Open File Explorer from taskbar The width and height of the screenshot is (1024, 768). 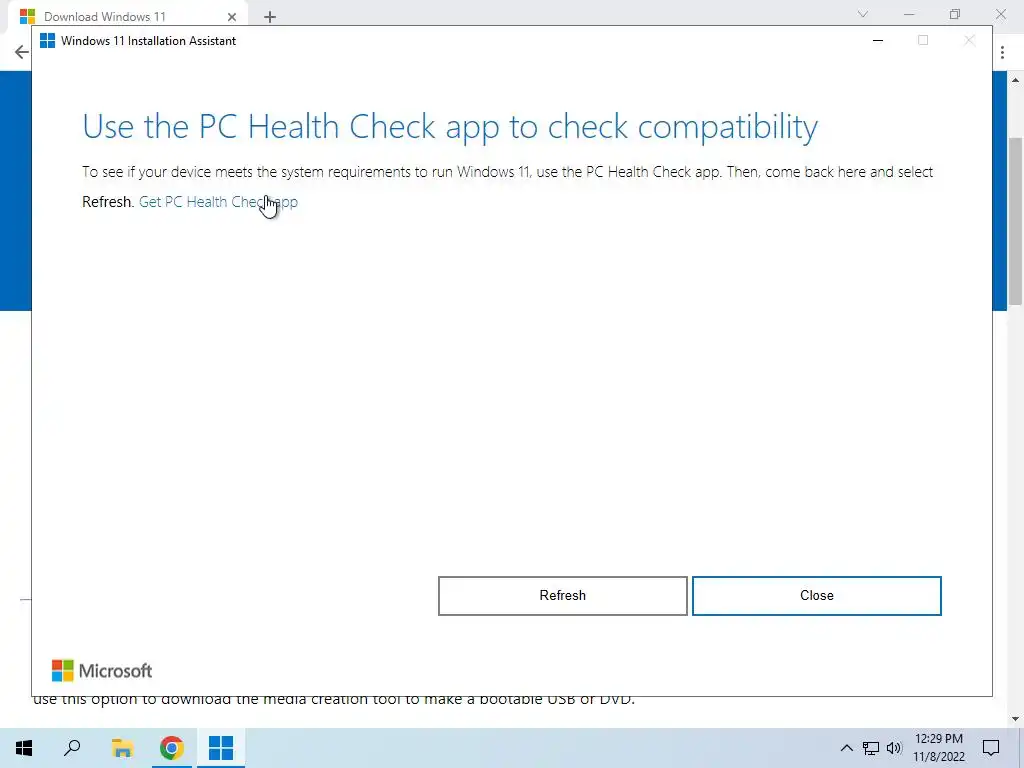(x=122, y=748)
